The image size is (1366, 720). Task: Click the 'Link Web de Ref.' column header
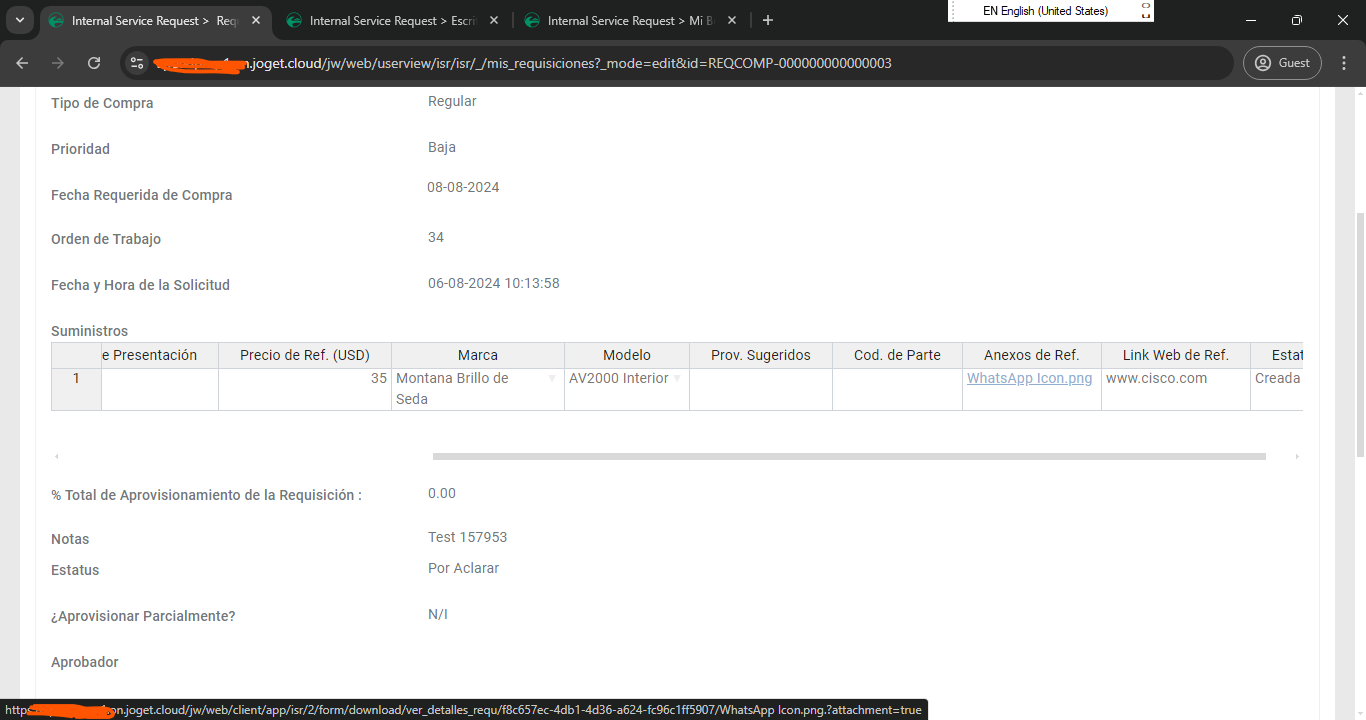pos(1176,355)
